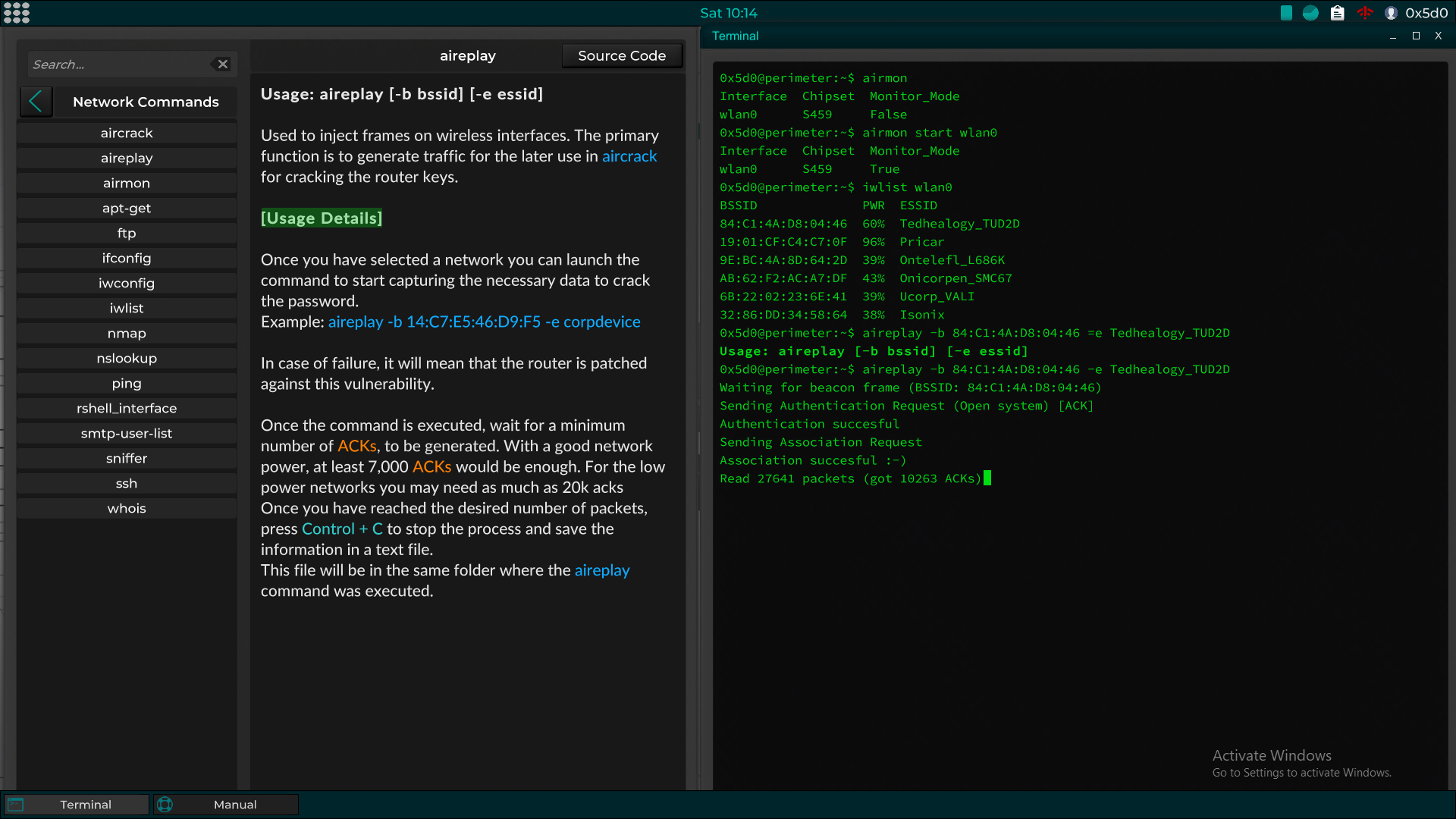Screen dimensions: 1456x819
Task: Click the Terminal window title
Action: click(735, 36)
